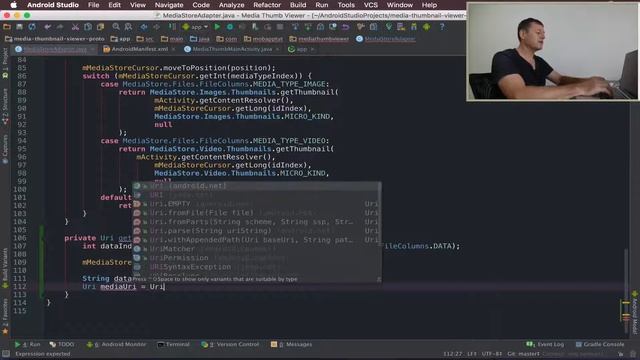640x360 pixels.
Task: Click media-thumbnail-viewer-proto breadcrumb
Action: (x=55, y=39)
